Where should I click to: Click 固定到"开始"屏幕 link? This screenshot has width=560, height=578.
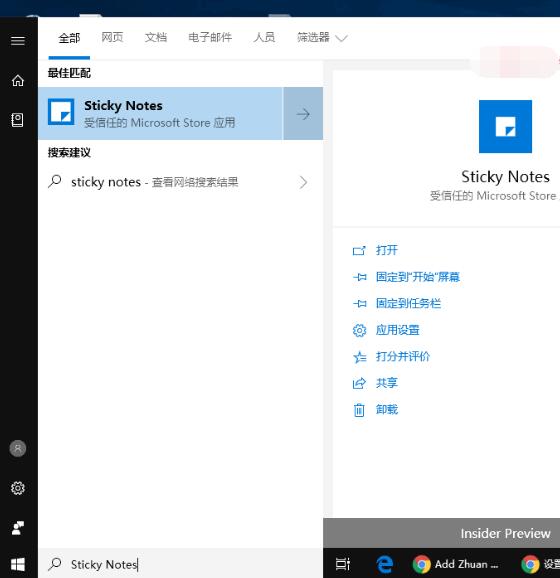(418, 276)
